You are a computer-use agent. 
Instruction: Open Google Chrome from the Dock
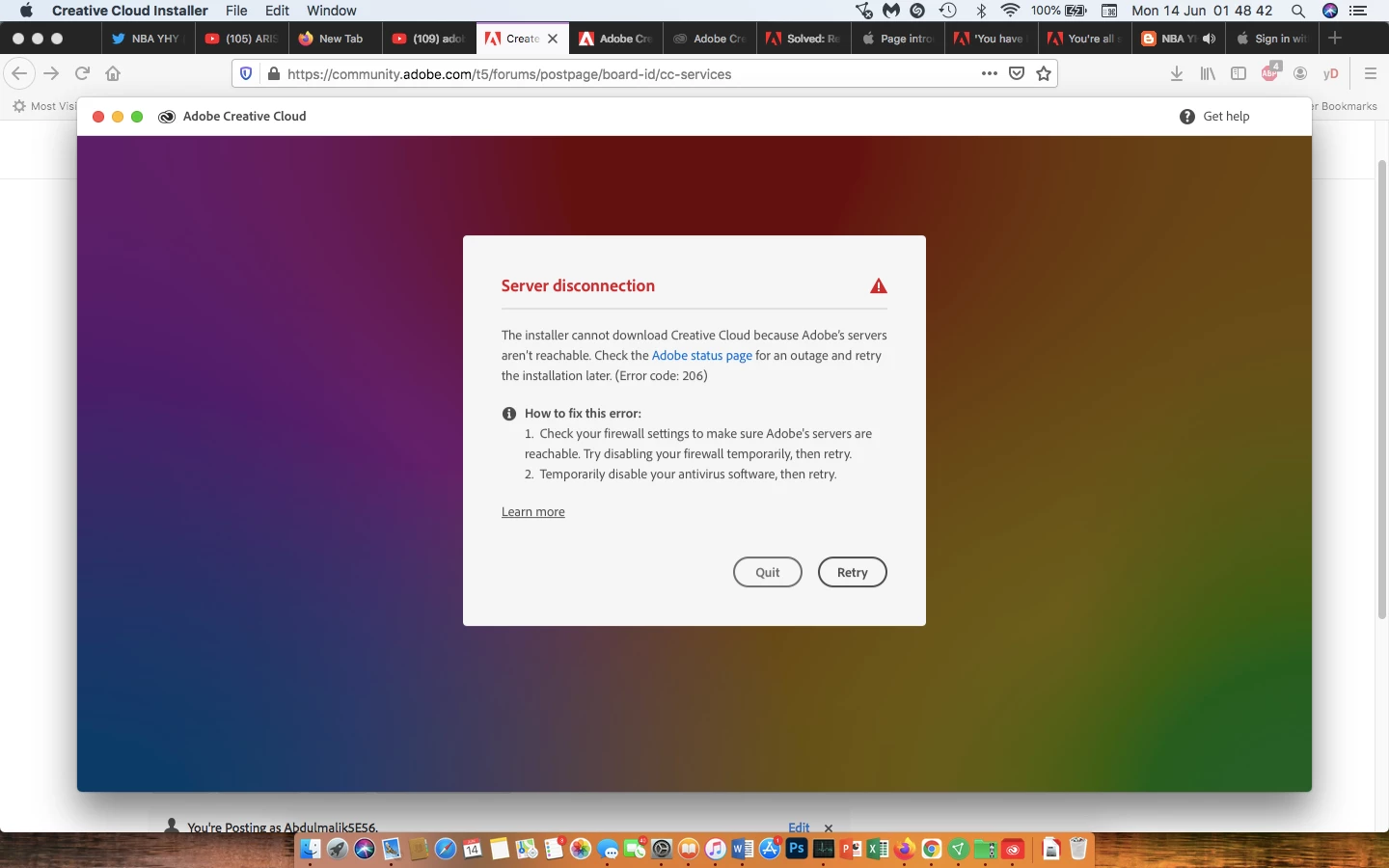[x=931, y=849]
